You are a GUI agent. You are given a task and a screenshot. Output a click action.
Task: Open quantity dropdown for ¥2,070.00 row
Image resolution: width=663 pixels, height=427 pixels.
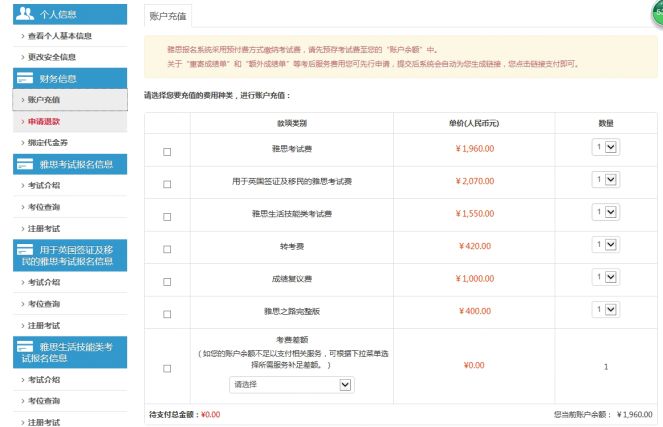click(x=606, y=180)
